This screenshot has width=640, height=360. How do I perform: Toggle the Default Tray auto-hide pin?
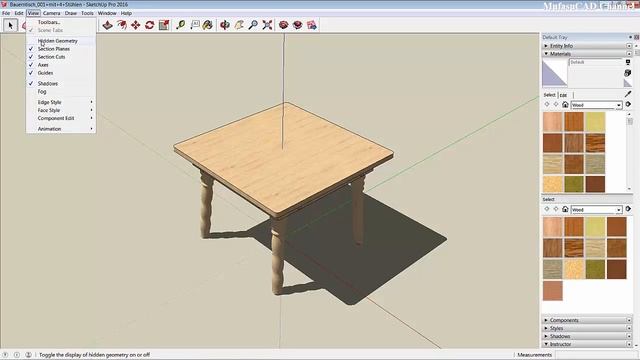631,37
